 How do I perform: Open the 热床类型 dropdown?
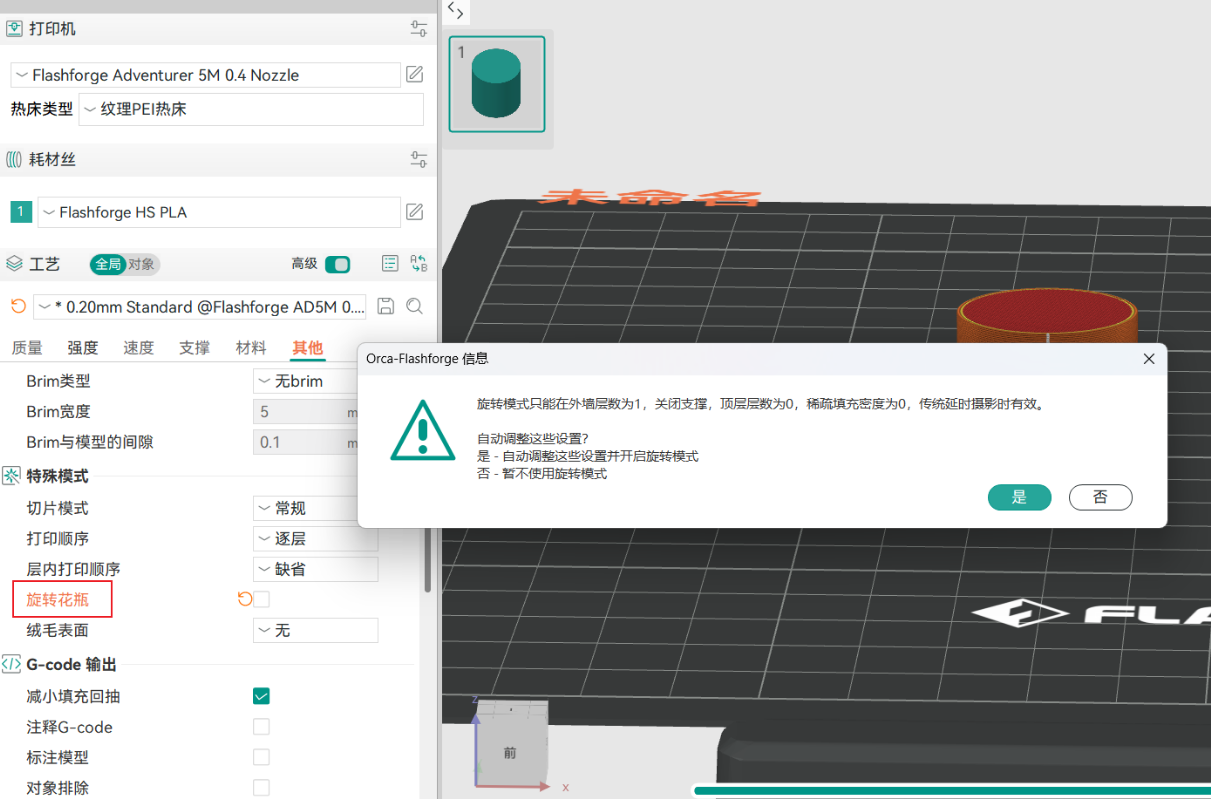coord(251,109)
